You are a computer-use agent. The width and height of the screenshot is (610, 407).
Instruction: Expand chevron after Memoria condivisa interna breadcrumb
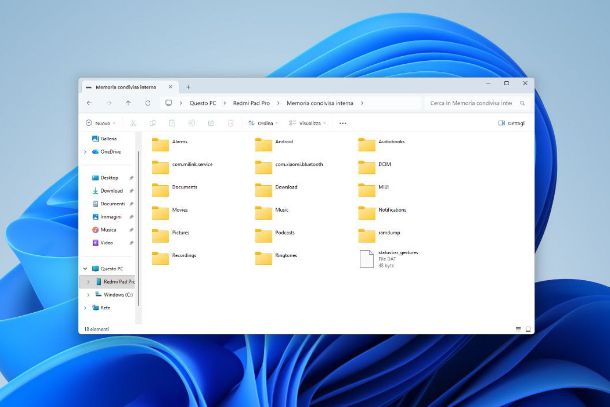click(362, 103)
